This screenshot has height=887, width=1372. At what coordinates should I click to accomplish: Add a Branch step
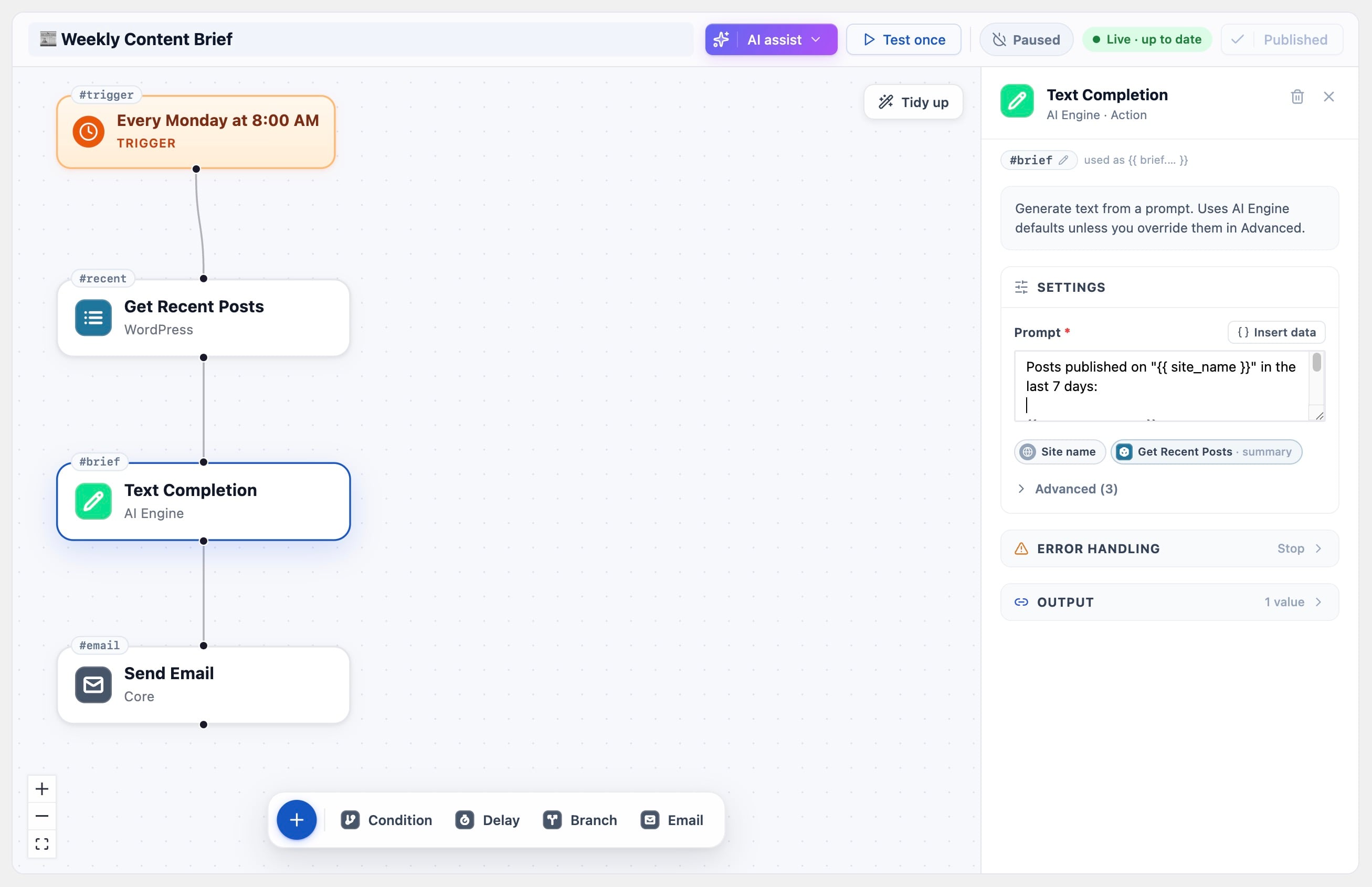pos(580,820)
